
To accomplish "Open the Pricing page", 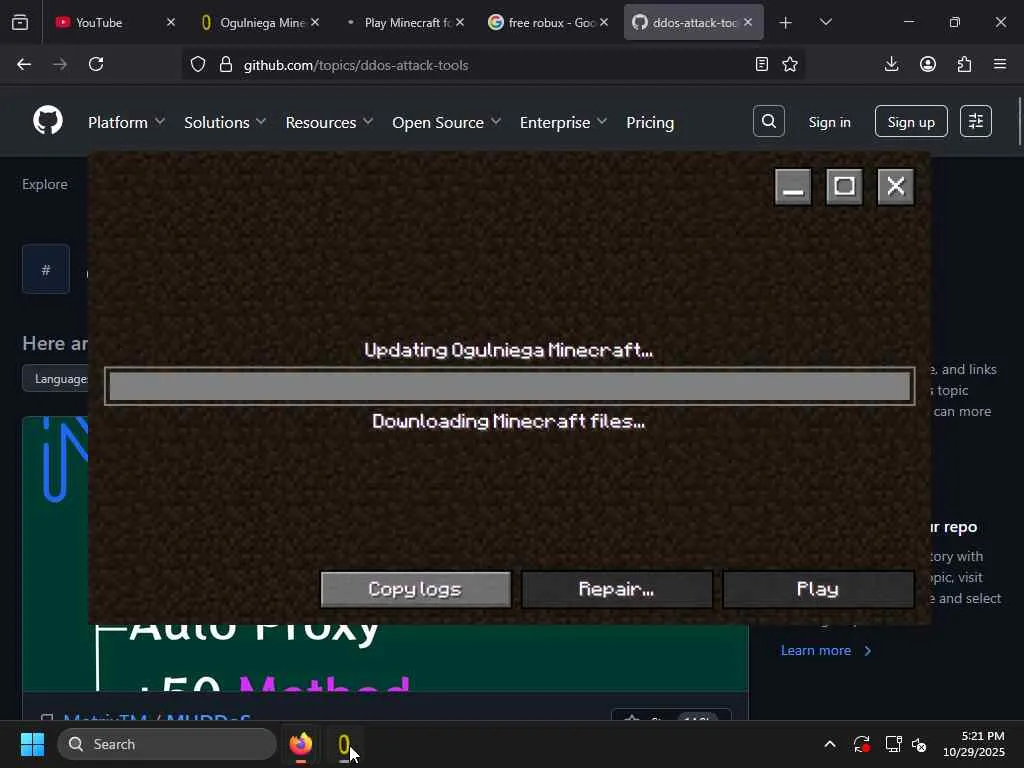I will pos(650,122).
